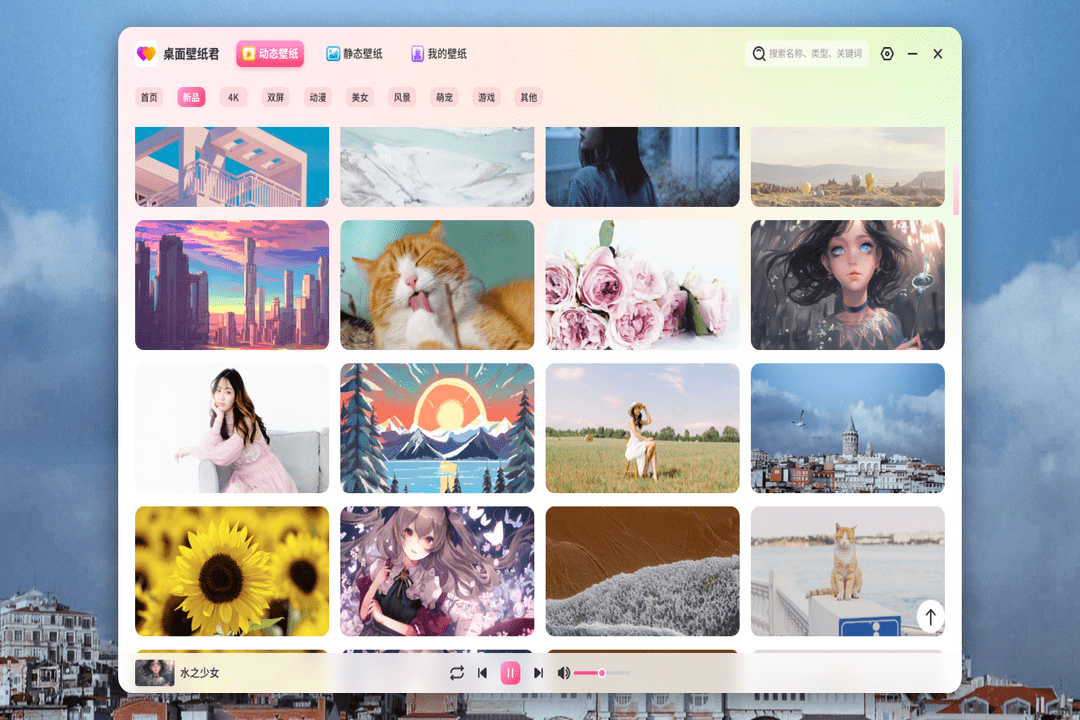Open the 我的壁纸 tab
The image size is (1080, 720).
pos(439,54)
